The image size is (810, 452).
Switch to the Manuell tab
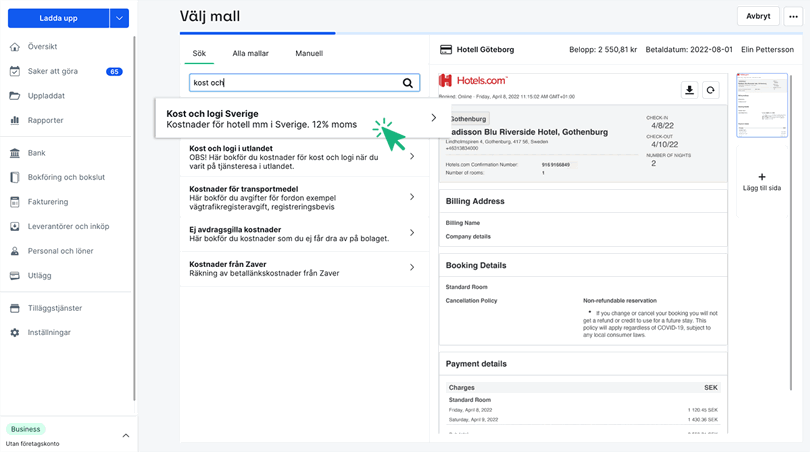pos(309,53)
